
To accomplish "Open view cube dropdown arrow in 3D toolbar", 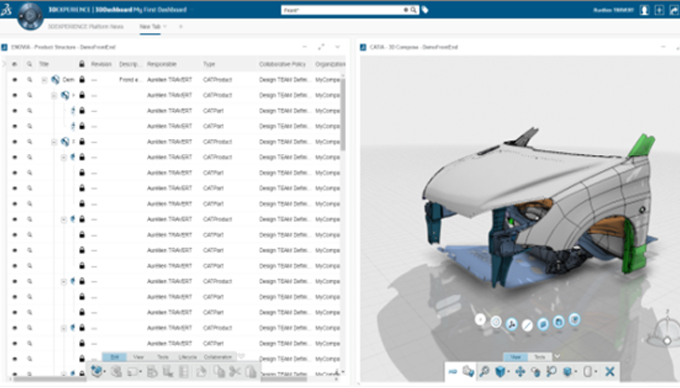I will click(x=508, y=372).
